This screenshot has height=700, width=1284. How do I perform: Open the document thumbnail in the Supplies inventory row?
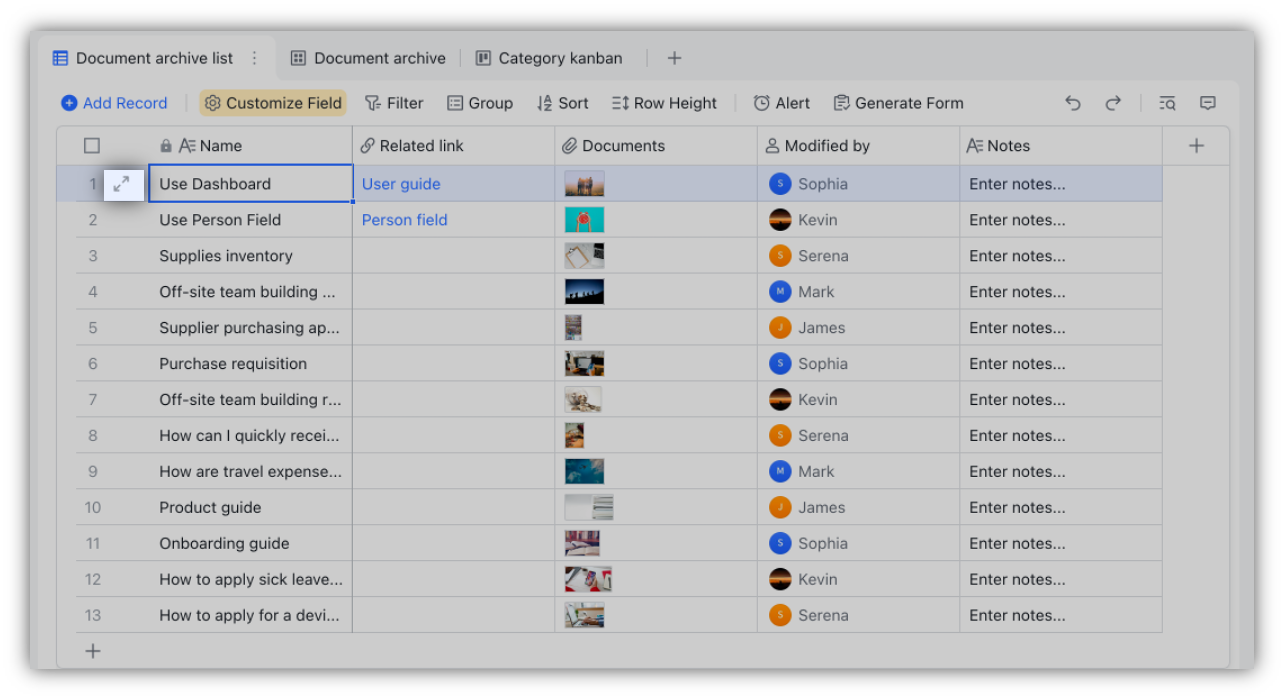(584, 255)
